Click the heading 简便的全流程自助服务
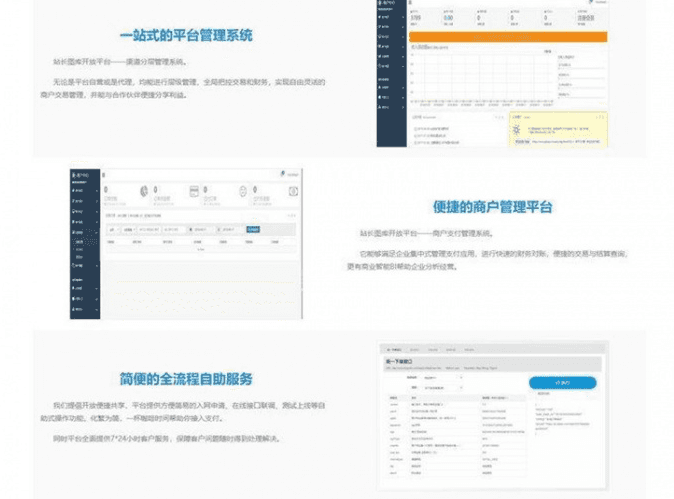The height and width of the screenshot is (499, 674). click(186, 379)
